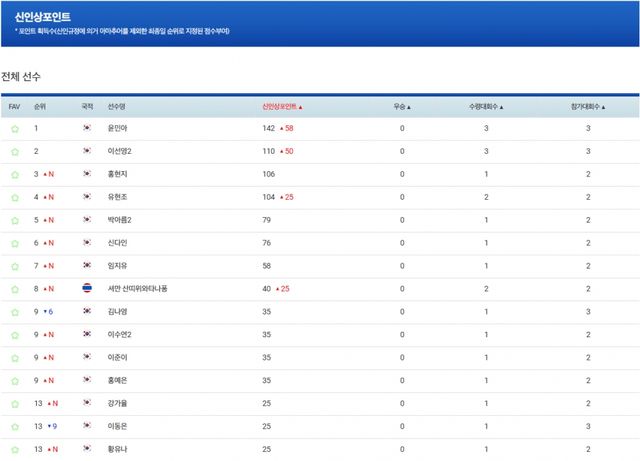Open player 이수연2's profile link

point(120,335)
